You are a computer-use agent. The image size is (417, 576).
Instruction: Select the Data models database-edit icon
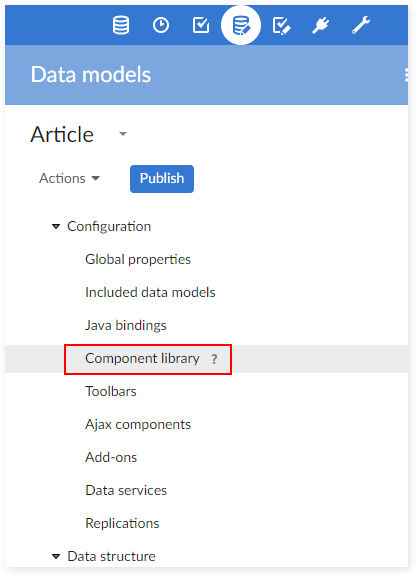tap(241, 25)
